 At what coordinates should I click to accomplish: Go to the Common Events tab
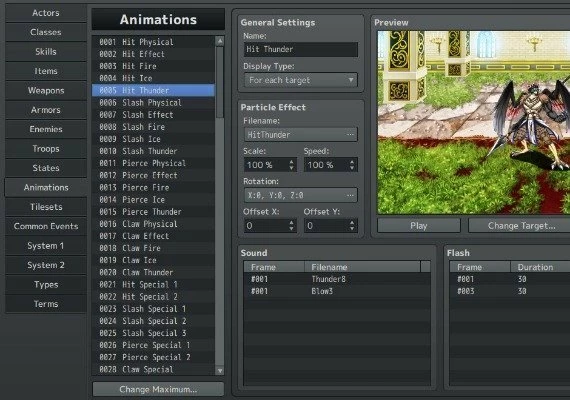[46, 226]
